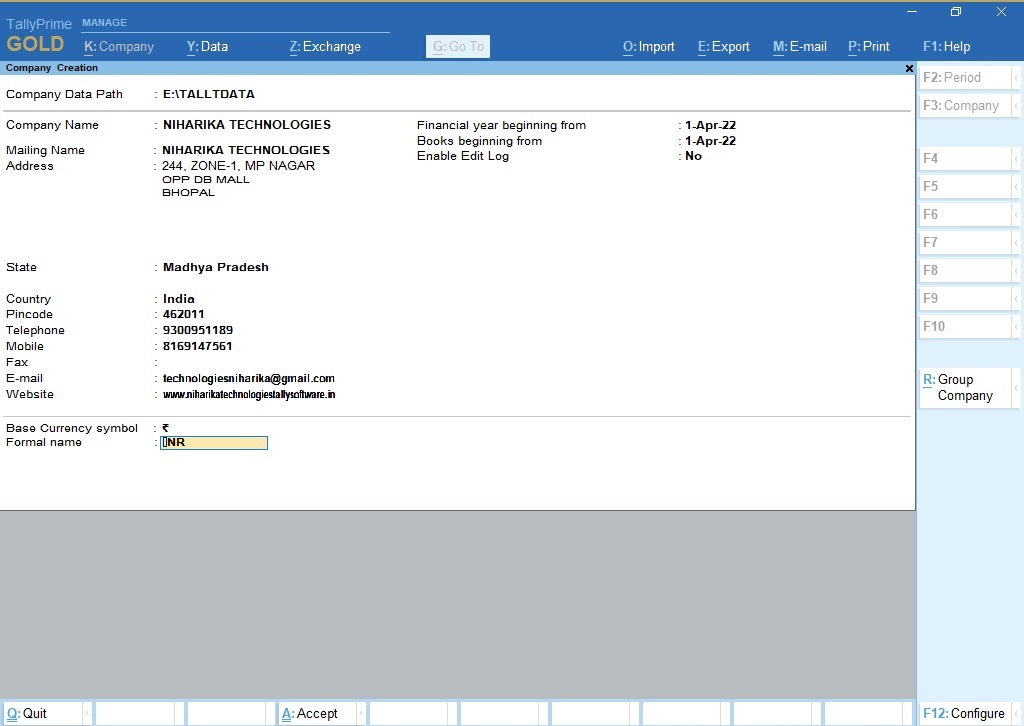The image size is (1024, 726).
Task: Select the Country value India
Action: 178,298
